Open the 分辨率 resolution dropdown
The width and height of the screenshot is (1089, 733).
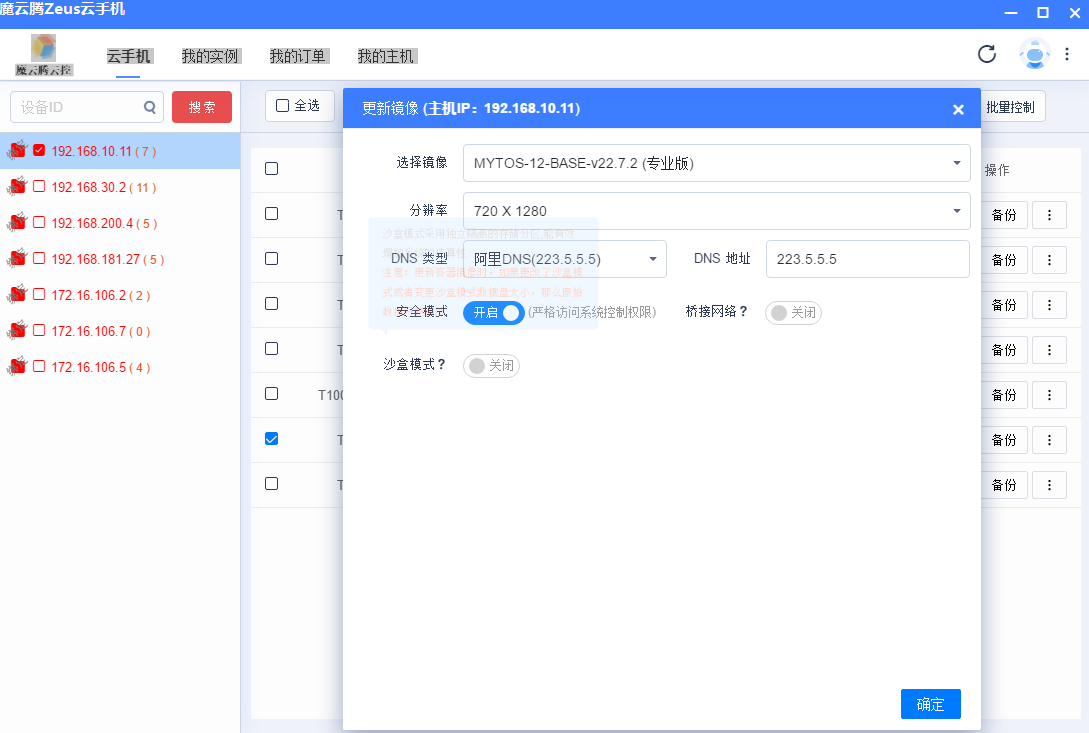coord(715,211)
